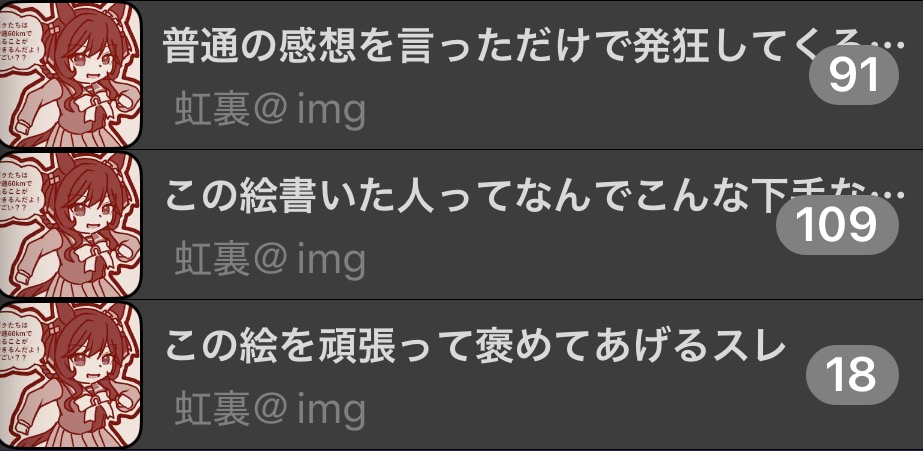Click 虹裏@ img label under the この絵書いた人 thread
Viewport: 923px width, 451px height.
tap(270, 259)
